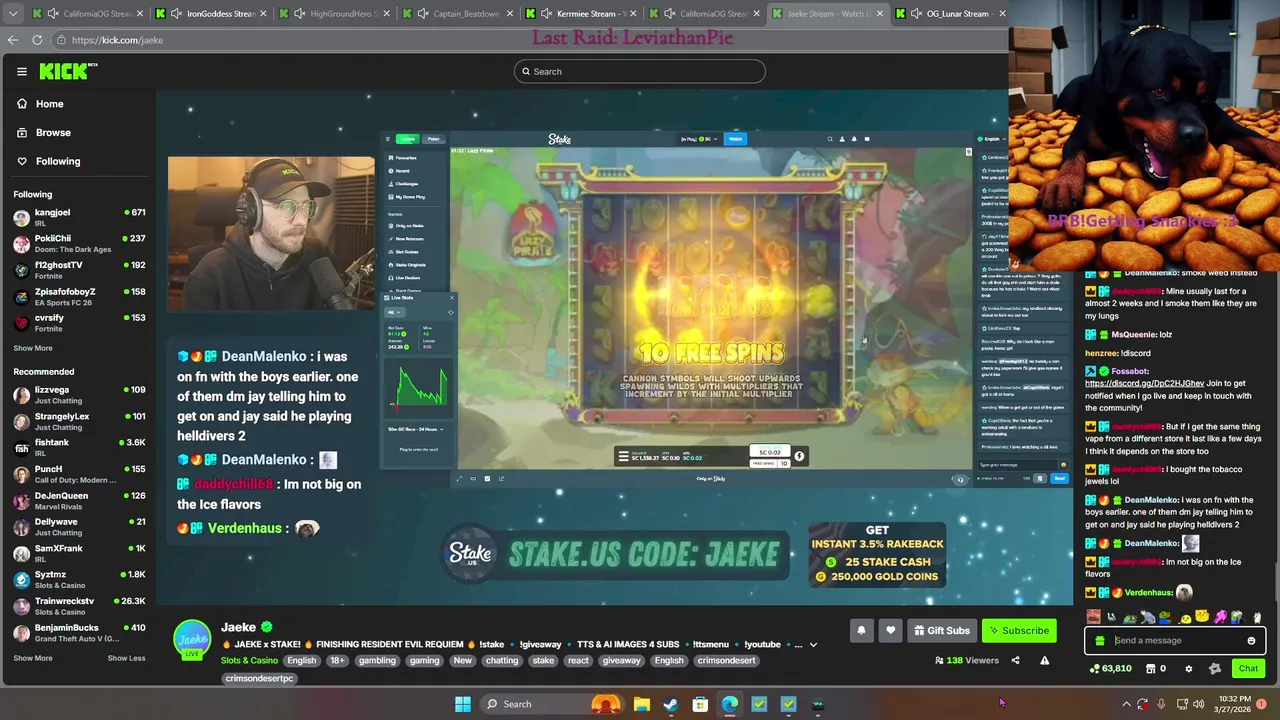Screen dimensions: 1280x720
Task: Click the Kick logo
Action: 68,71
